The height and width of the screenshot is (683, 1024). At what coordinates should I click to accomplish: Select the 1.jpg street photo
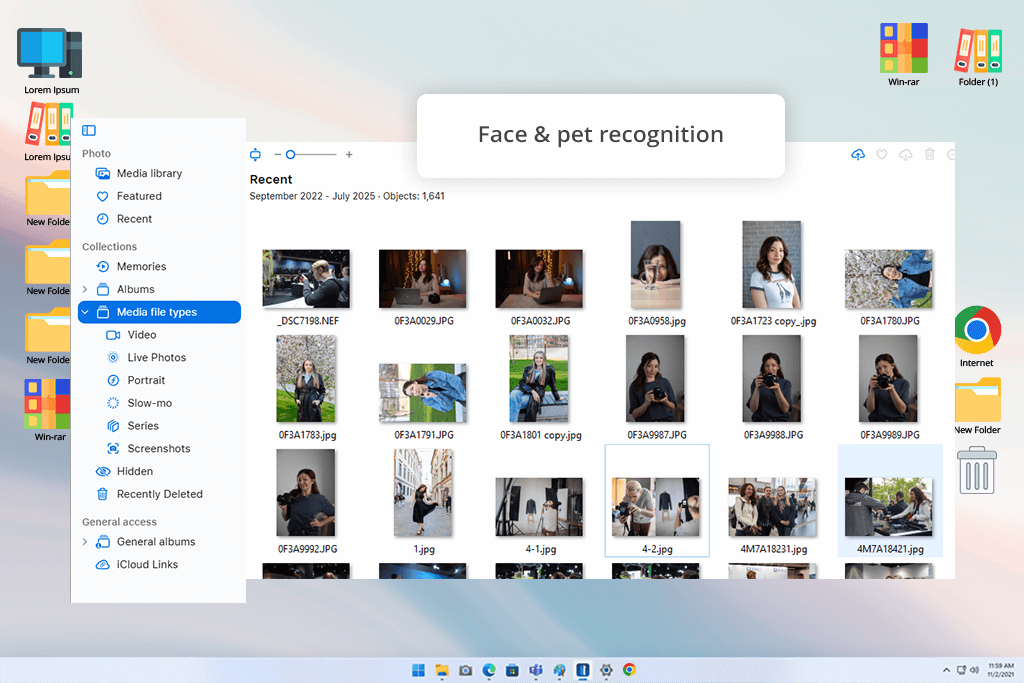[x=423, y=492]
